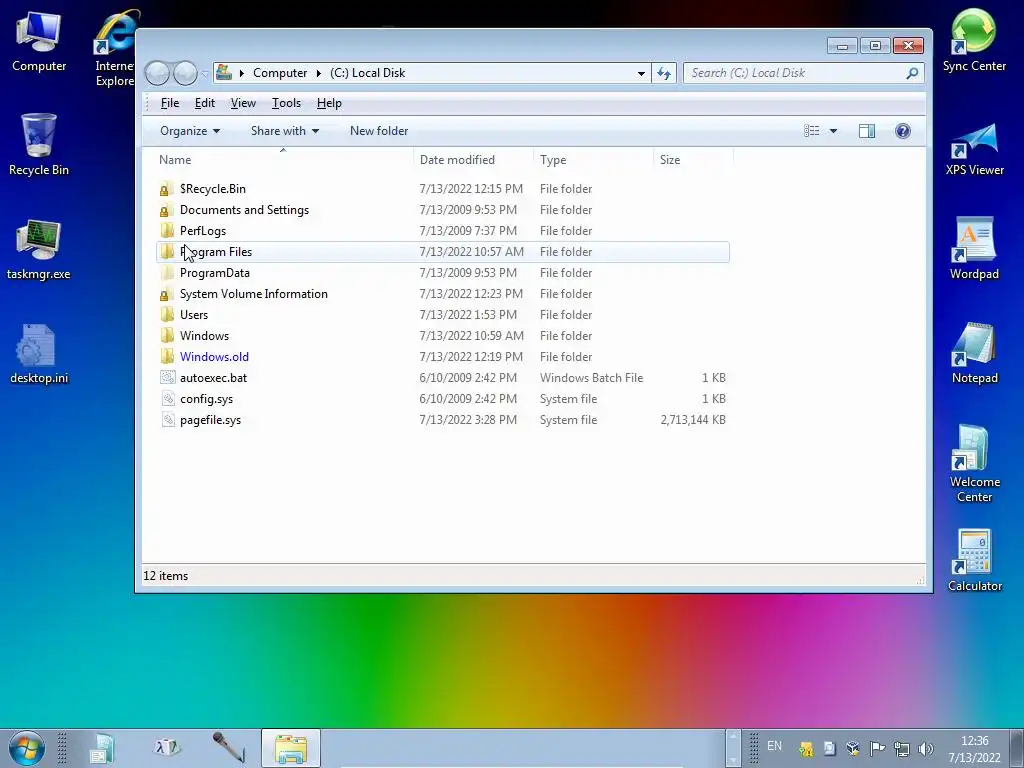Expand the root breadcrumb arrow

(x=241, y=73)
